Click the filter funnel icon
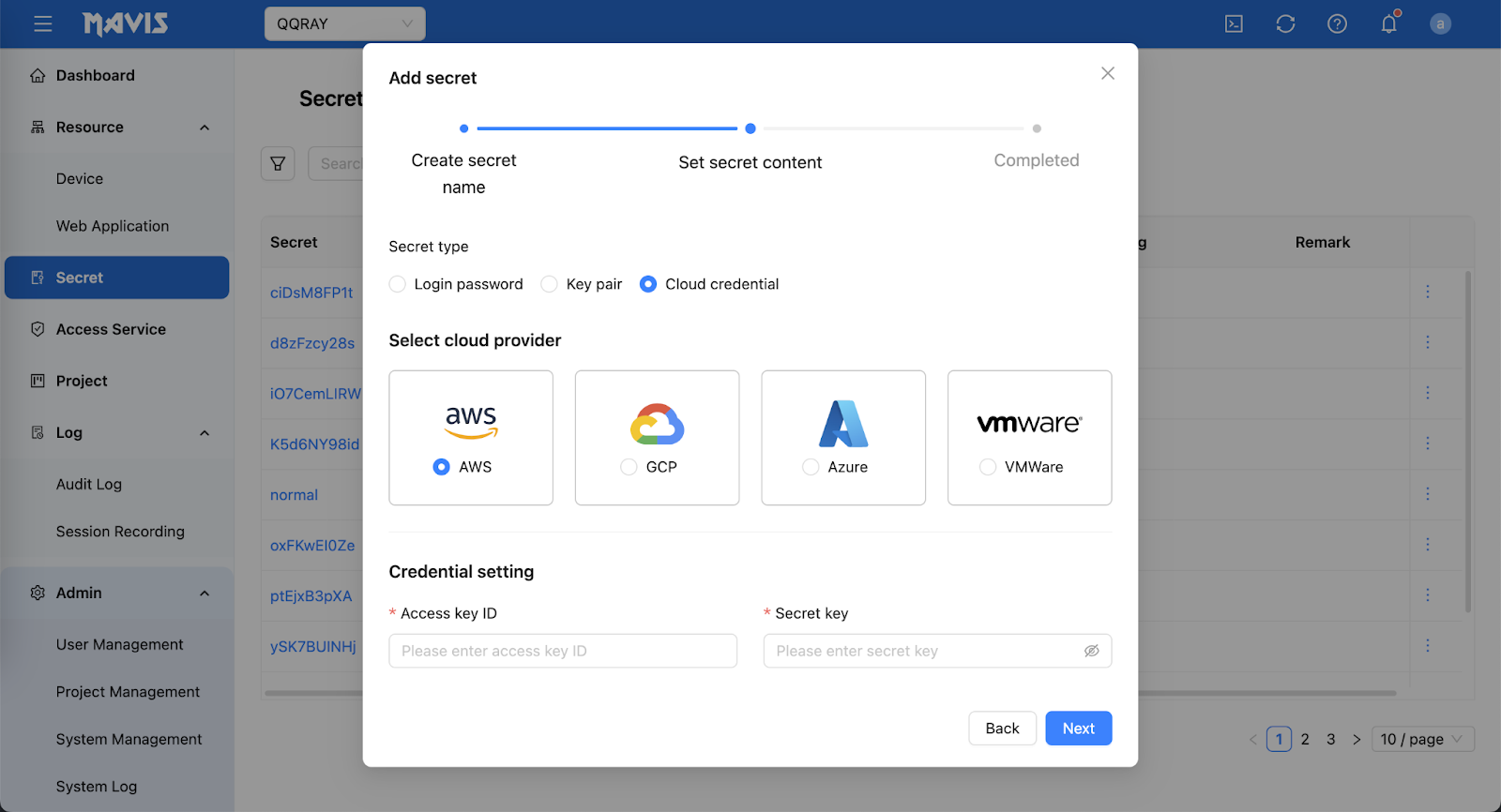Screen dimensions: 1501x812 [x=278, y=163]
